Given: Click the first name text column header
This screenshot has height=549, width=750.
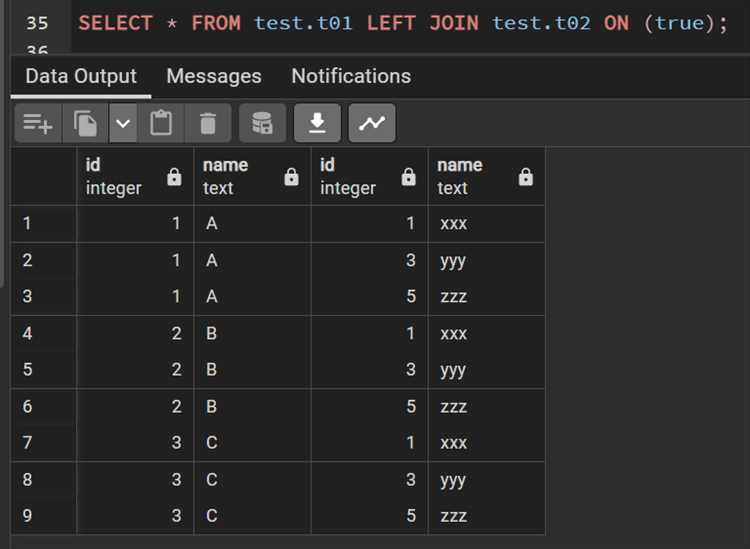Looking at the screenshot, I should (x=253, y=176).
